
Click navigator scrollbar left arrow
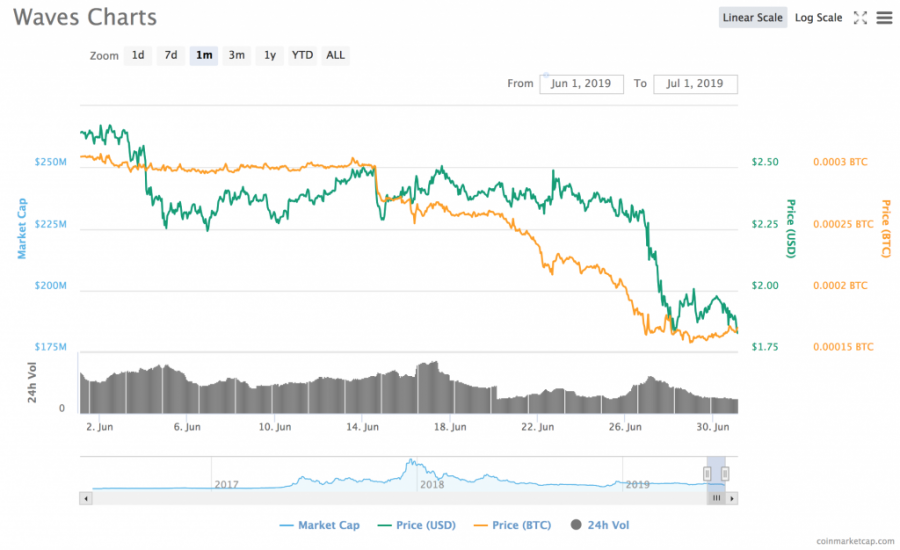pos(86,498)
